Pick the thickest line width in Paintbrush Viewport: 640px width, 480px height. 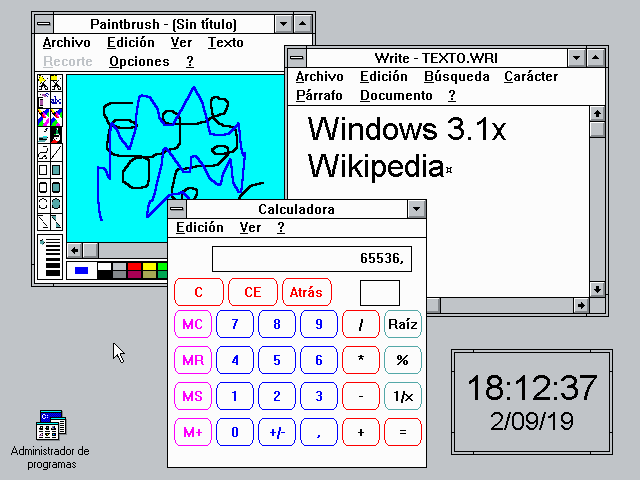[x=53, y=273]
